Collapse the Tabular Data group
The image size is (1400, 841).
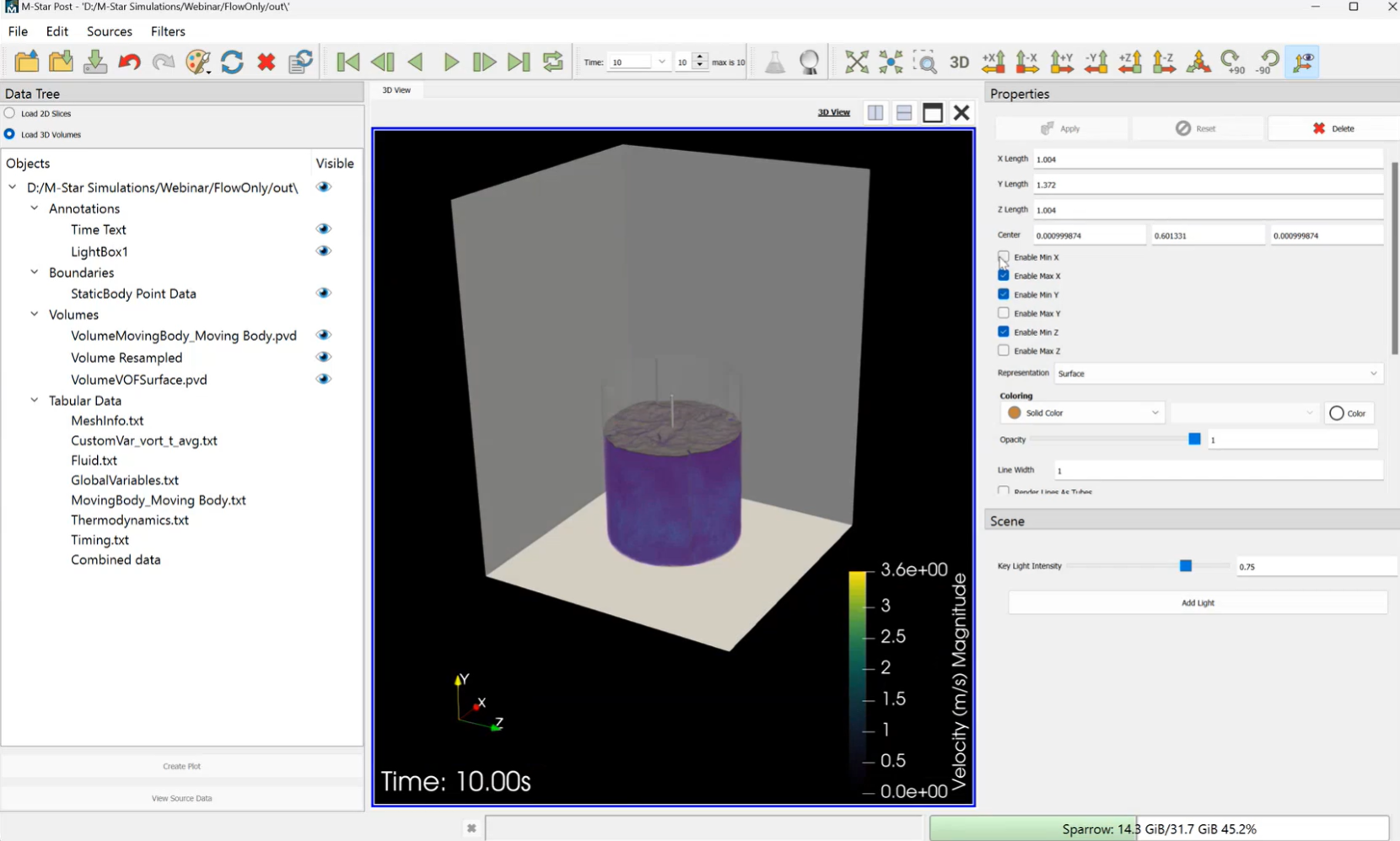click(x=35, y=401)
